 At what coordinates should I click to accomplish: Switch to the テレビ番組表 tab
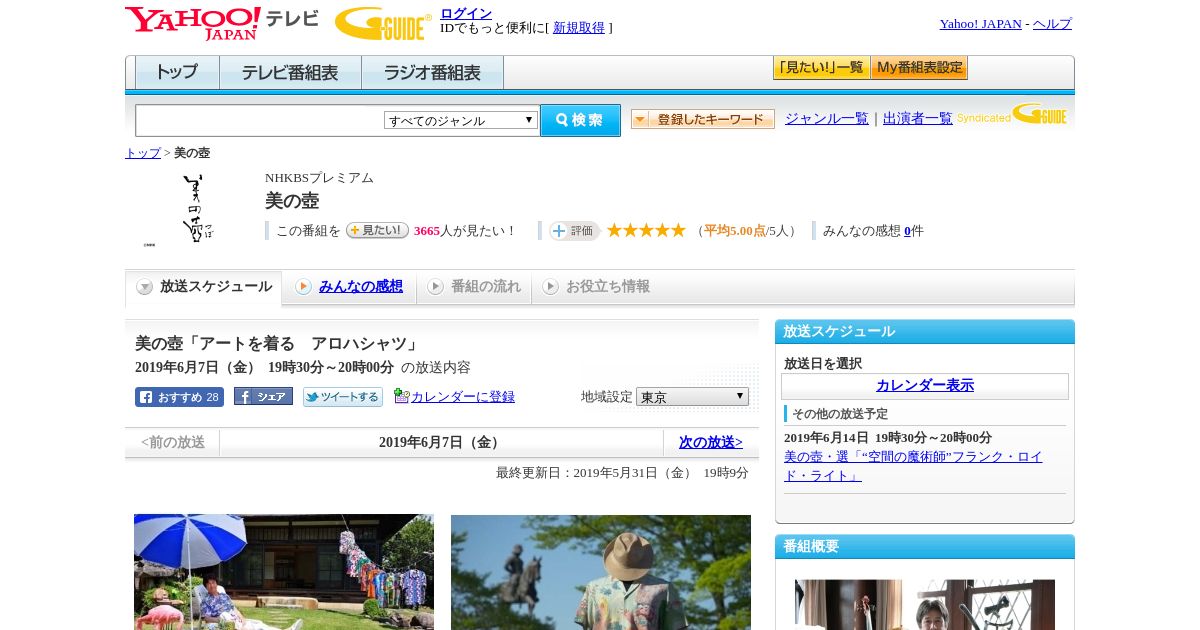pyautogui.click(x=290, y=73)
